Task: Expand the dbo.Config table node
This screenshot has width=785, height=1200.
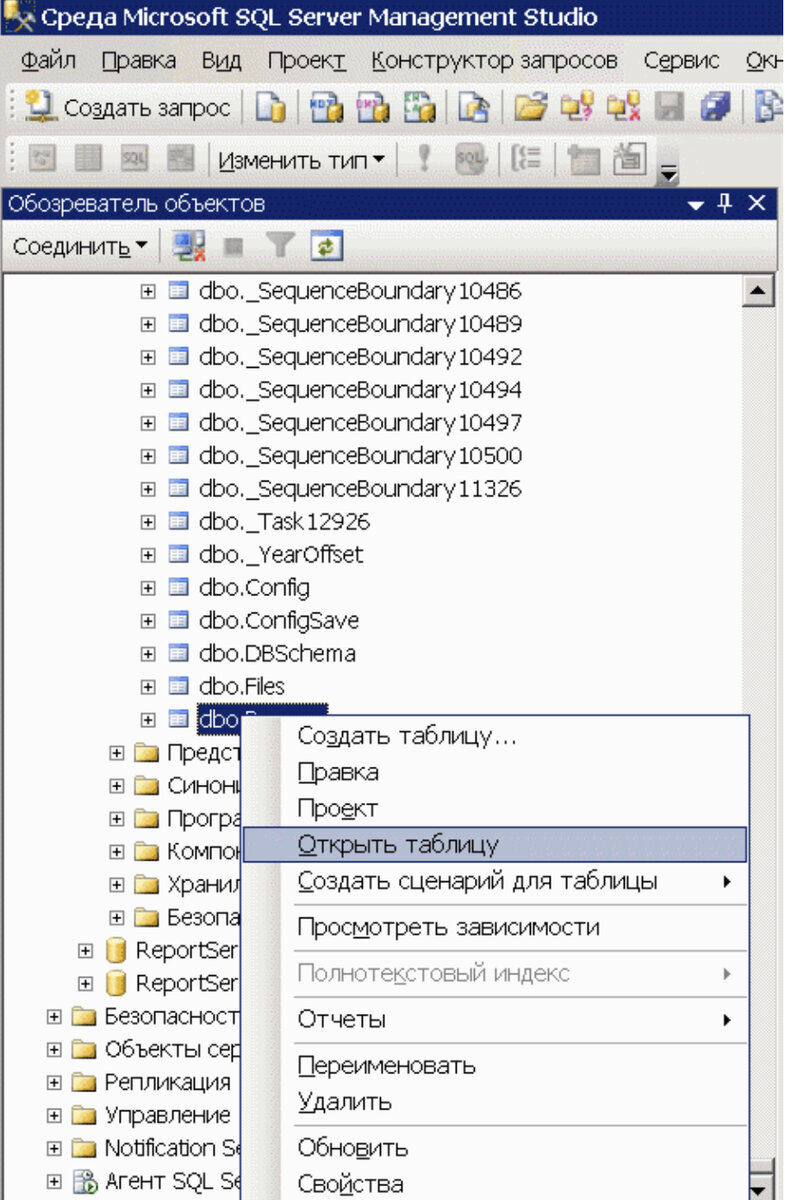Action: click(x=148, y=588)
